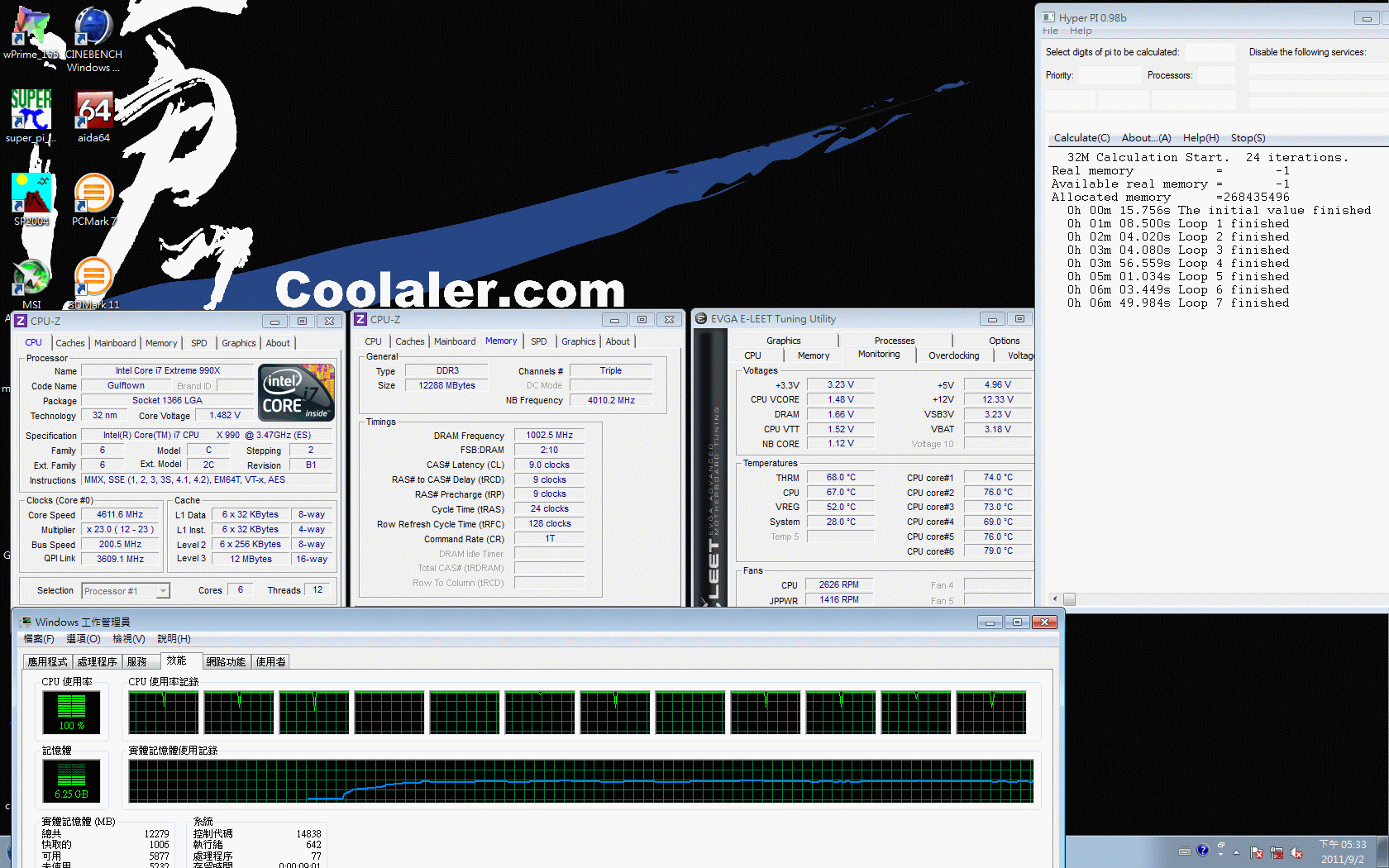
Task: Open Calculate(C) menu in Hyper PI
Action: point(1081,138)
